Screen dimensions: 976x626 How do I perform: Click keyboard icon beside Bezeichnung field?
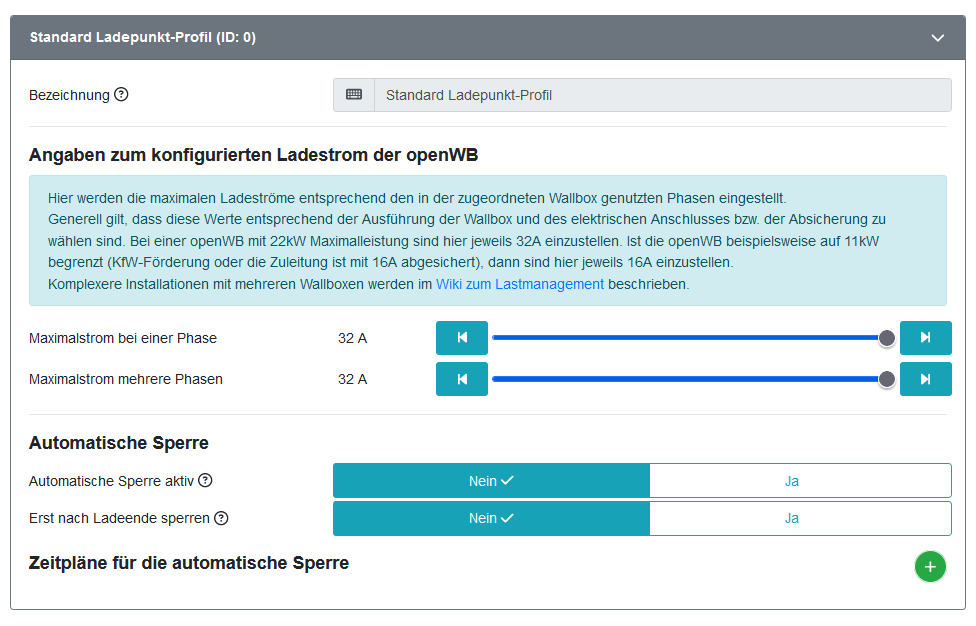(x=354, y=95)
